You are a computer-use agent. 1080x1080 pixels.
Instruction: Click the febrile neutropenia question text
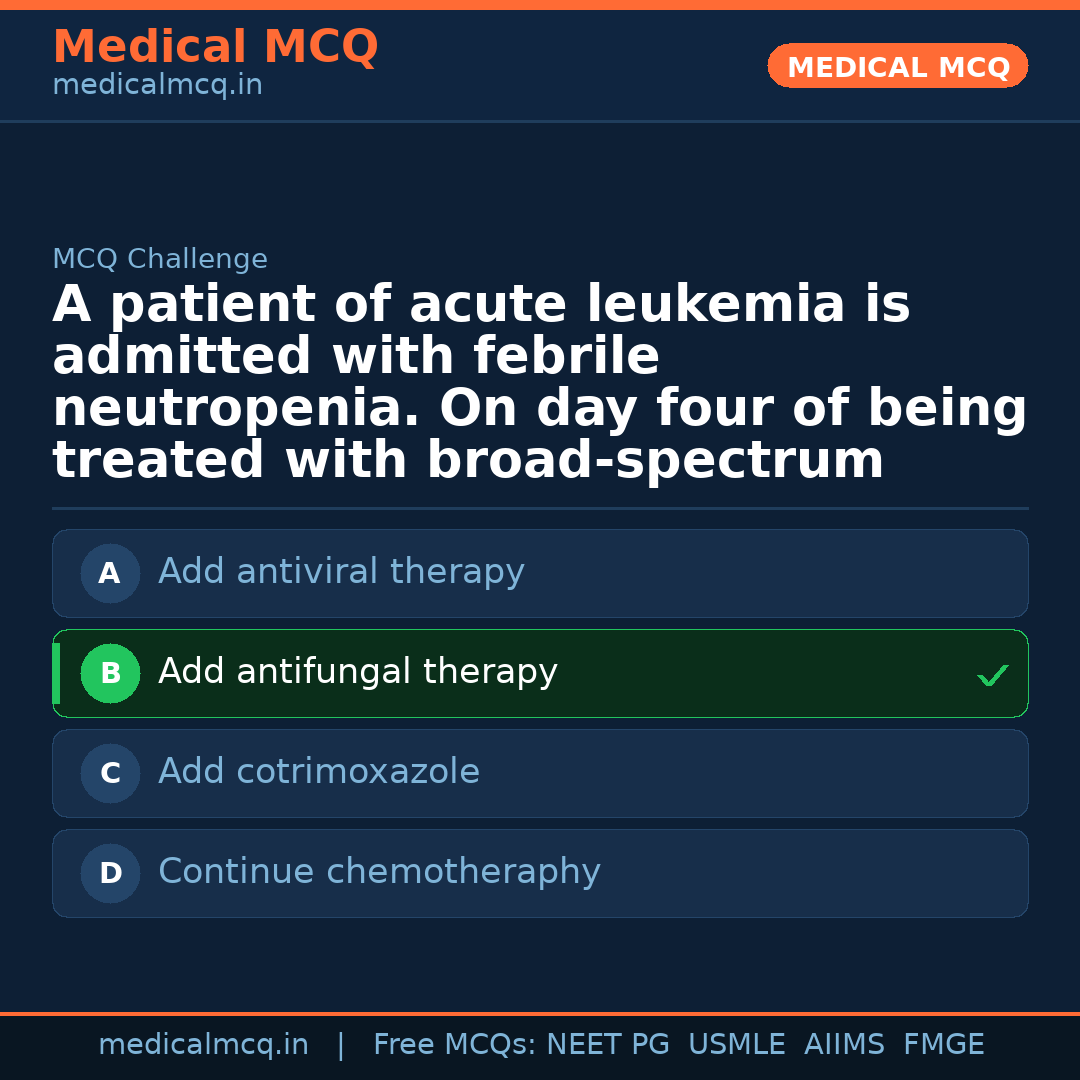pyautogui.click(x=540, y=383)
